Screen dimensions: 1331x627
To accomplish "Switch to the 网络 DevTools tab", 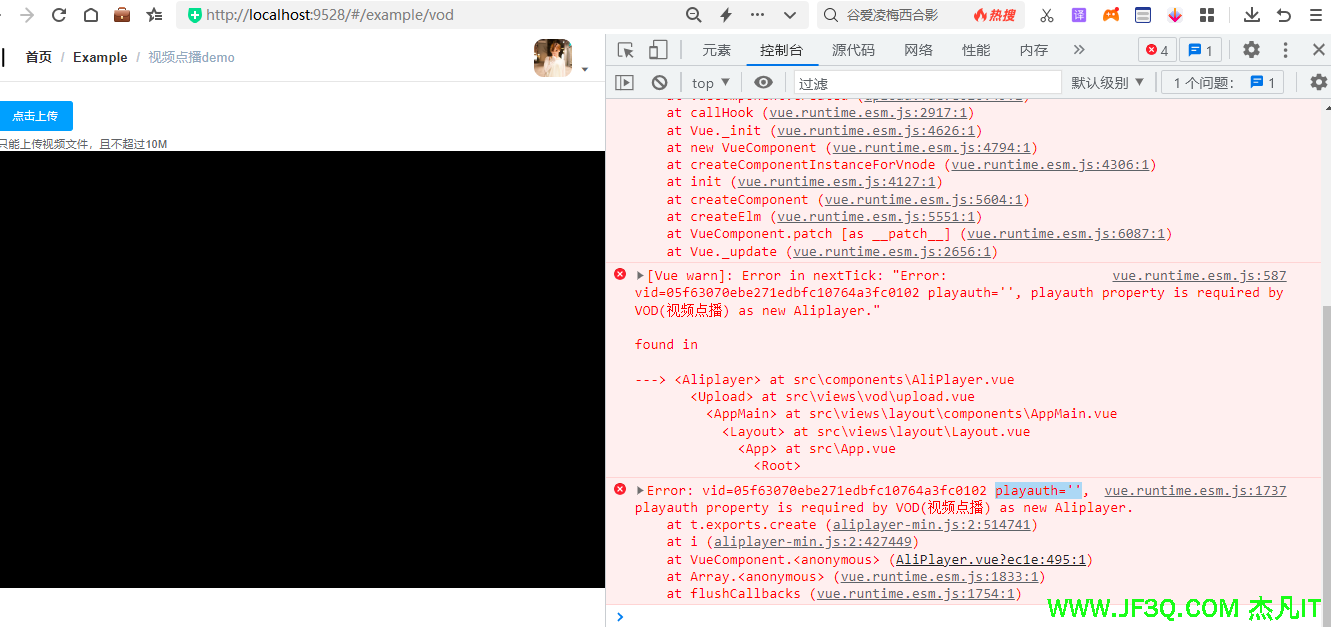I will pyautogui.click(x=918, y=50).
